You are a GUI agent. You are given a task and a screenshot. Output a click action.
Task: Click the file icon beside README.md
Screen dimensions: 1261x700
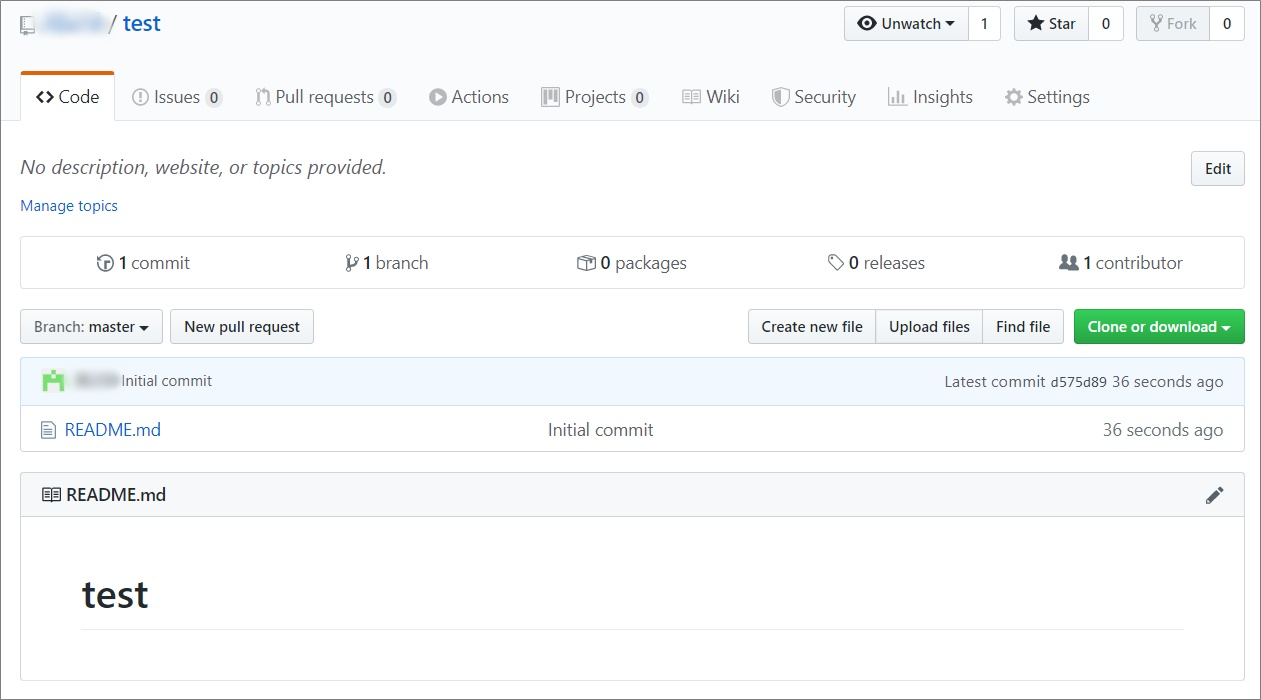48,430
